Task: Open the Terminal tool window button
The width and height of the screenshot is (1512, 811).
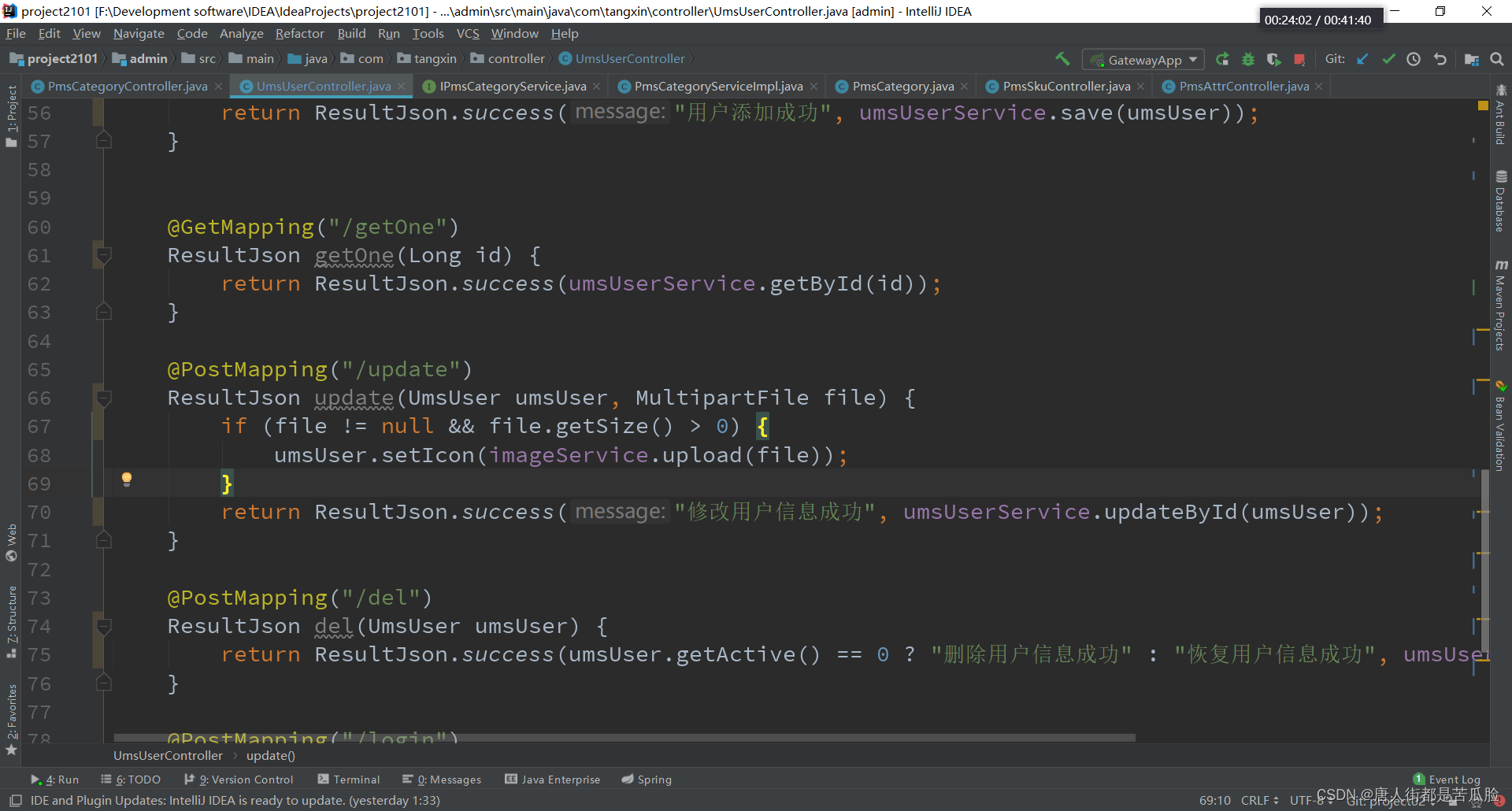Action: tap(349, 780)
